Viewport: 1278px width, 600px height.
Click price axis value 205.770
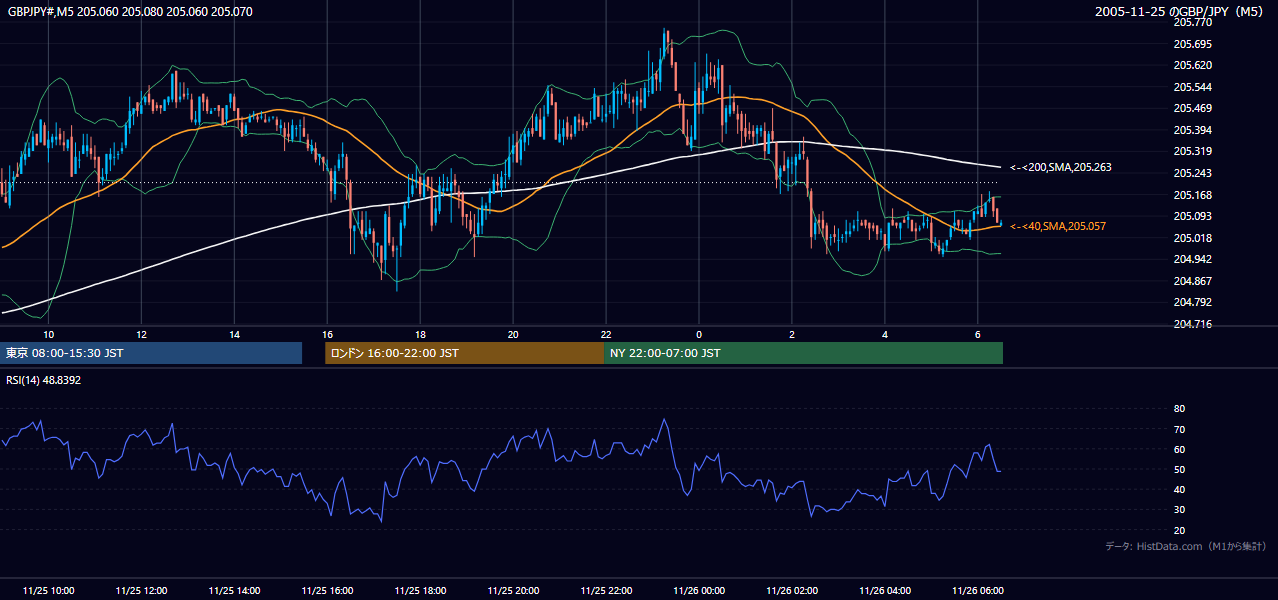(x=1192, y=22)
